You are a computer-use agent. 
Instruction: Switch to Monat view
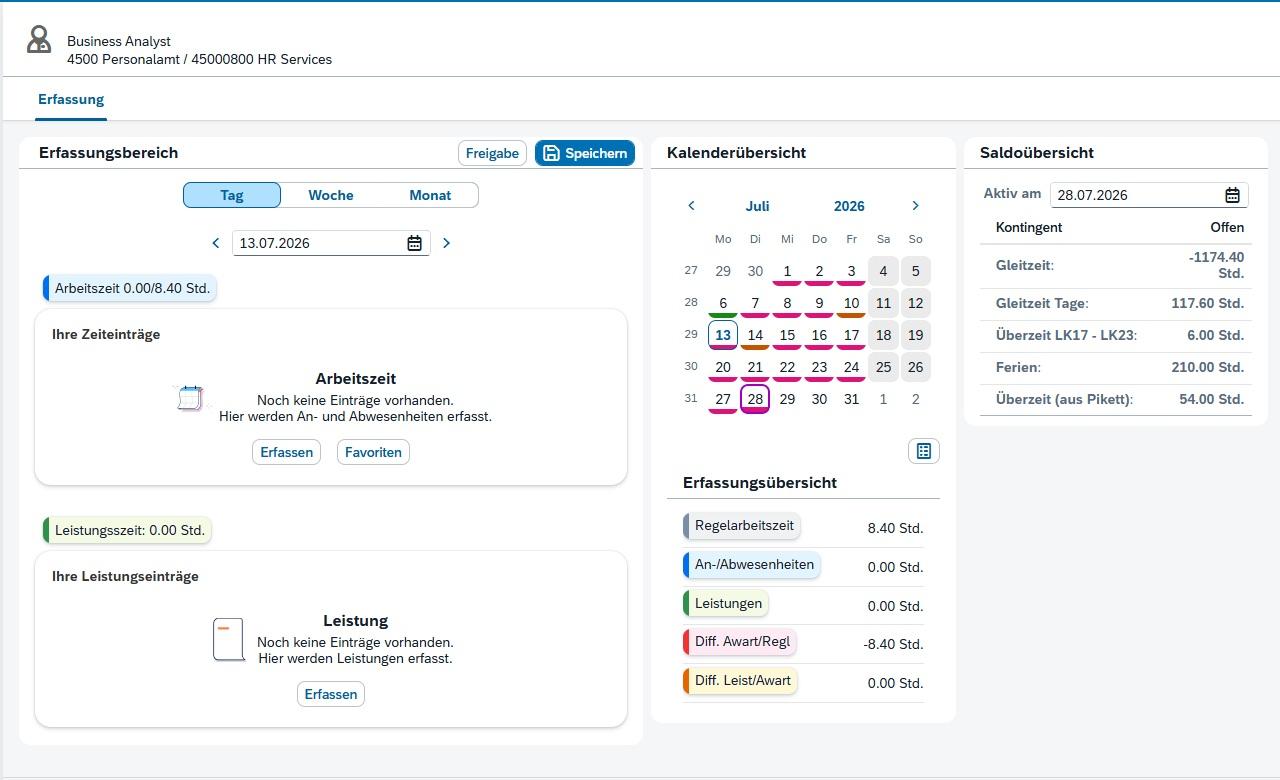coord(430,195)
